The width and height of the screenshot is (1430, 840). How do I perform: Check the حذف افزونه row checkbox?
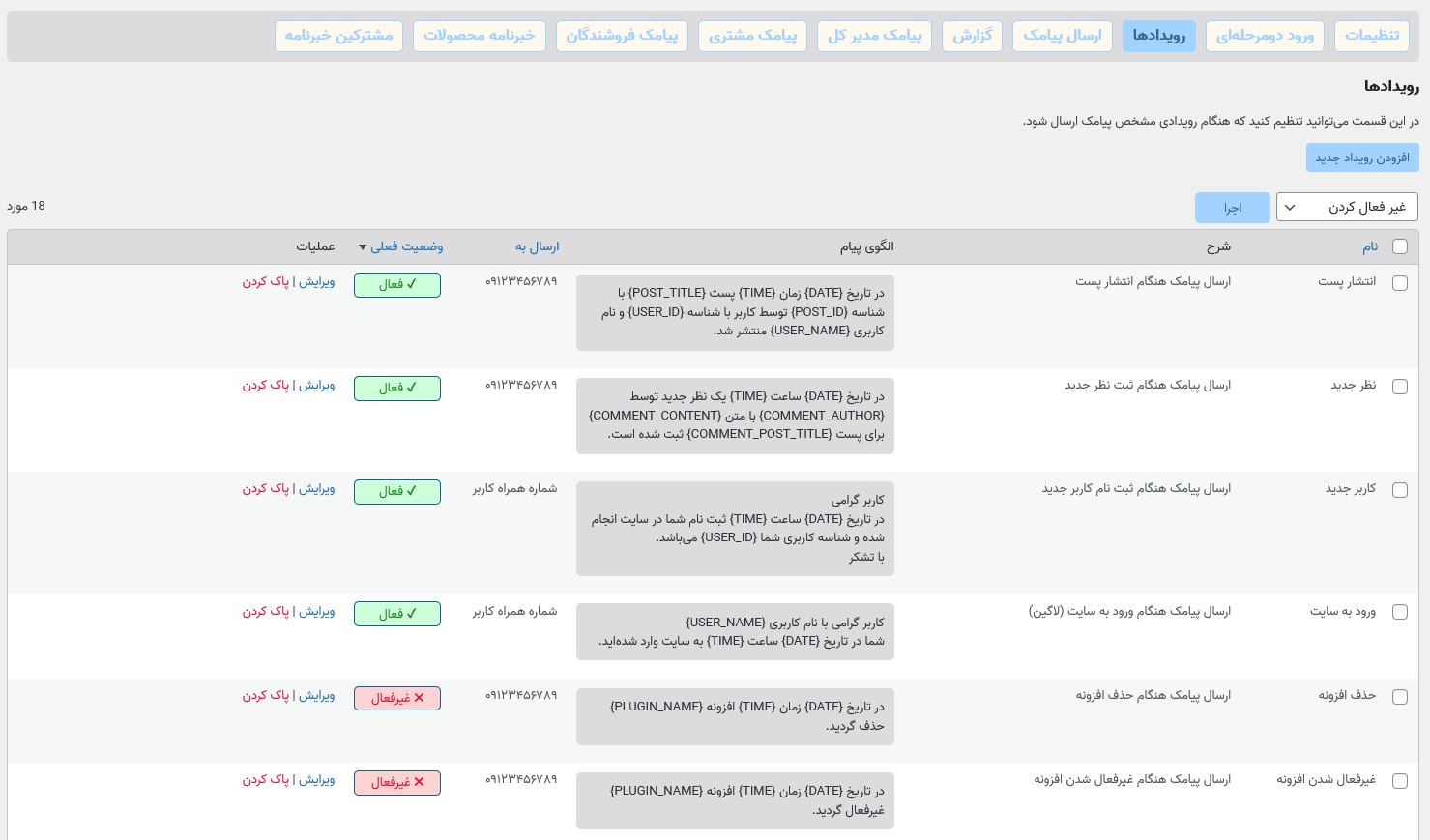1400,697
